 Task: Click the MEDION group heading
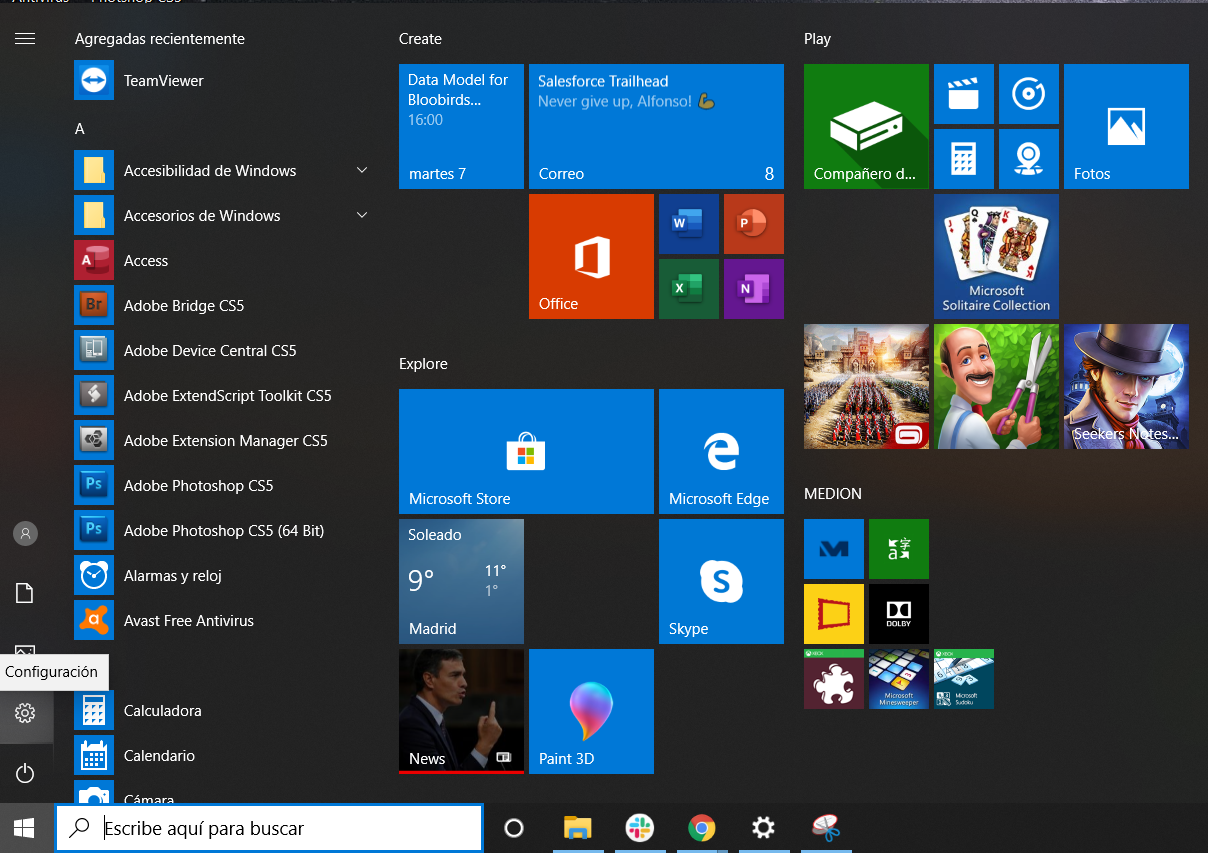point(833,494)
